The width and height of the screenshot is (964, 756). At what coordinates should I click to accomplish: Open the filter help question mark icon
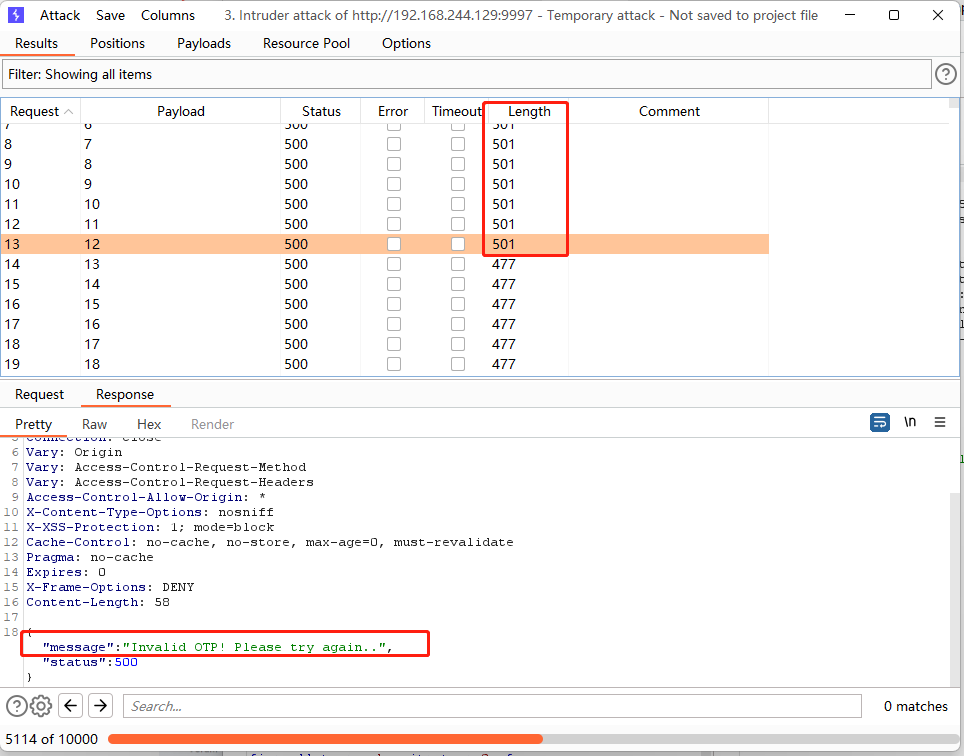tap(945, 74)
